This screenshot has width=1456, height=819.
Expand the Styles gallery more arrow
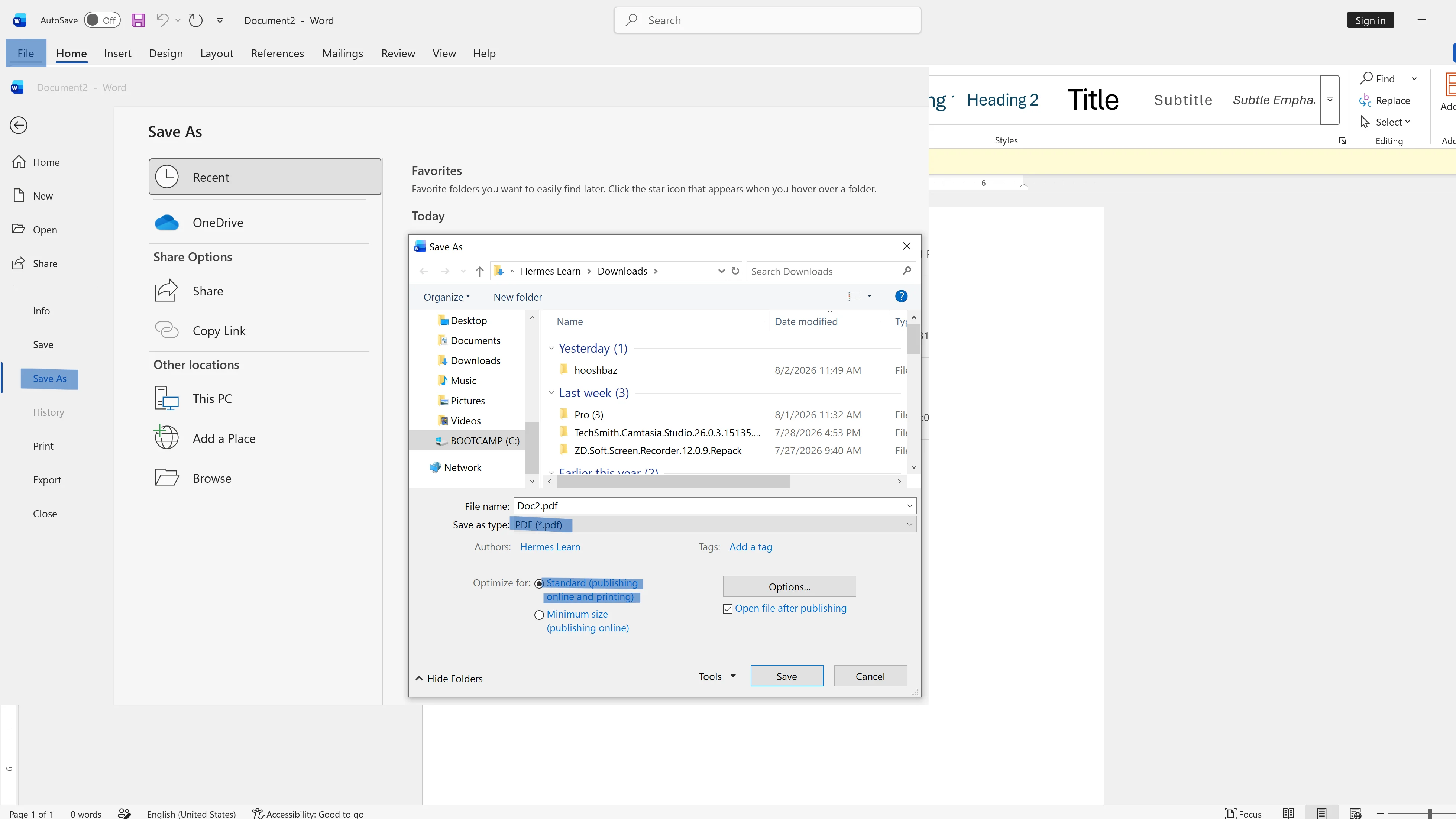click(1330, 100)
